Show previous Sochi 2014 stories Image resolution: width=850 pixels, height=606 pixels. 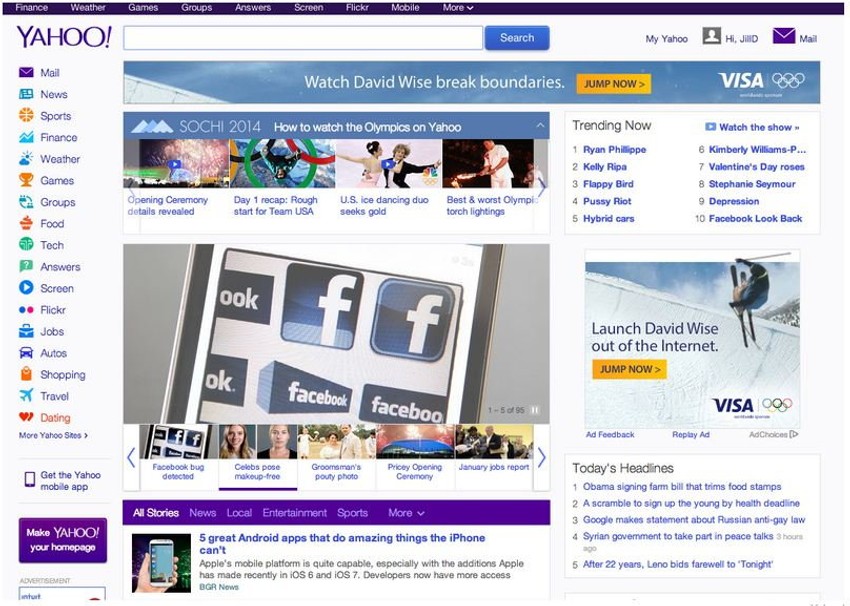[132, 190]
